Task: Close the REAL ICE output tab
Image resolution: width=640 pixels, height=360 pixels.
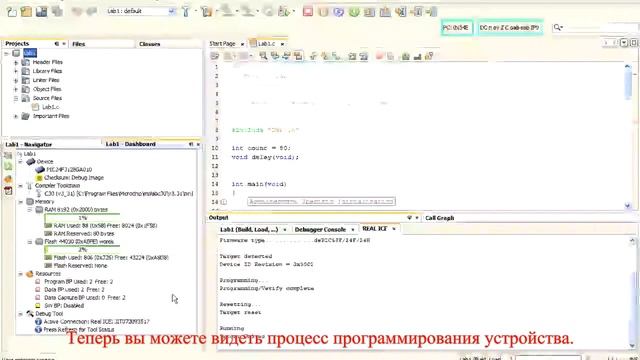Action: coord(394,229)
